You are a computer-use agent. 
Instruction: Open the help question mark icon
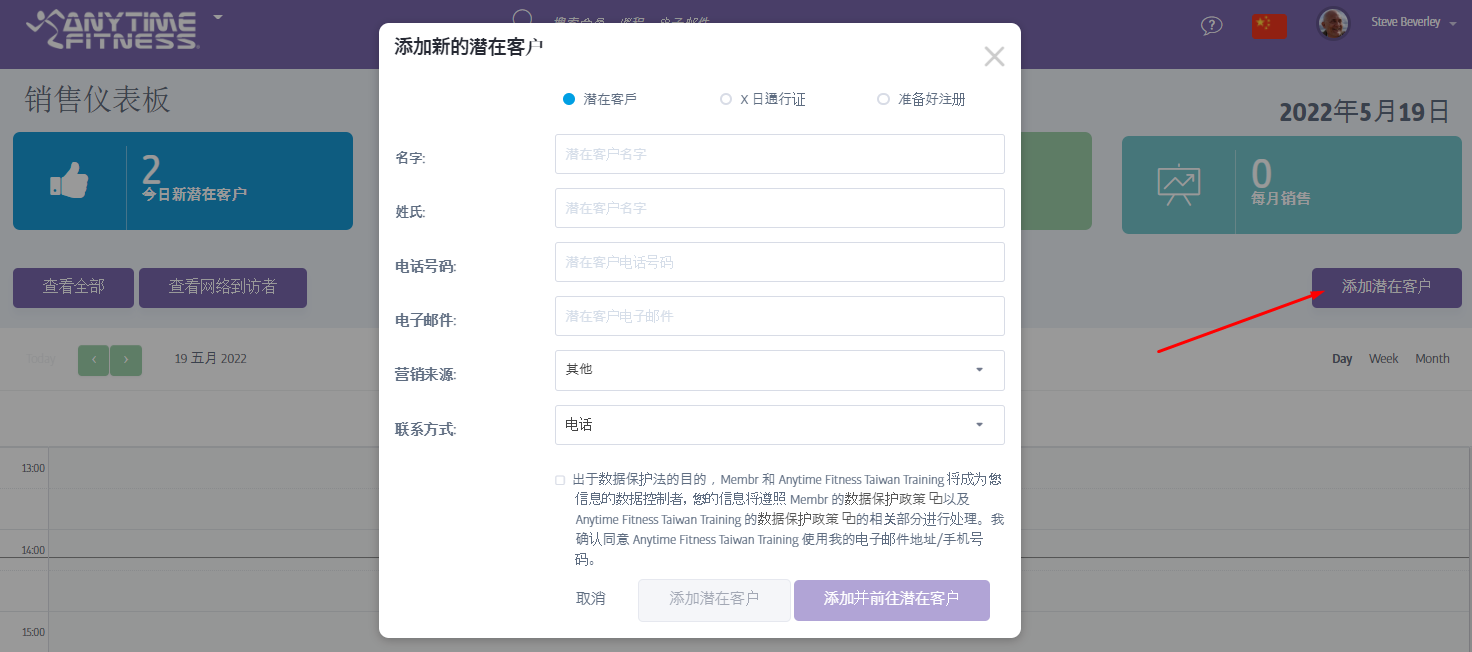pos(1211,25)
